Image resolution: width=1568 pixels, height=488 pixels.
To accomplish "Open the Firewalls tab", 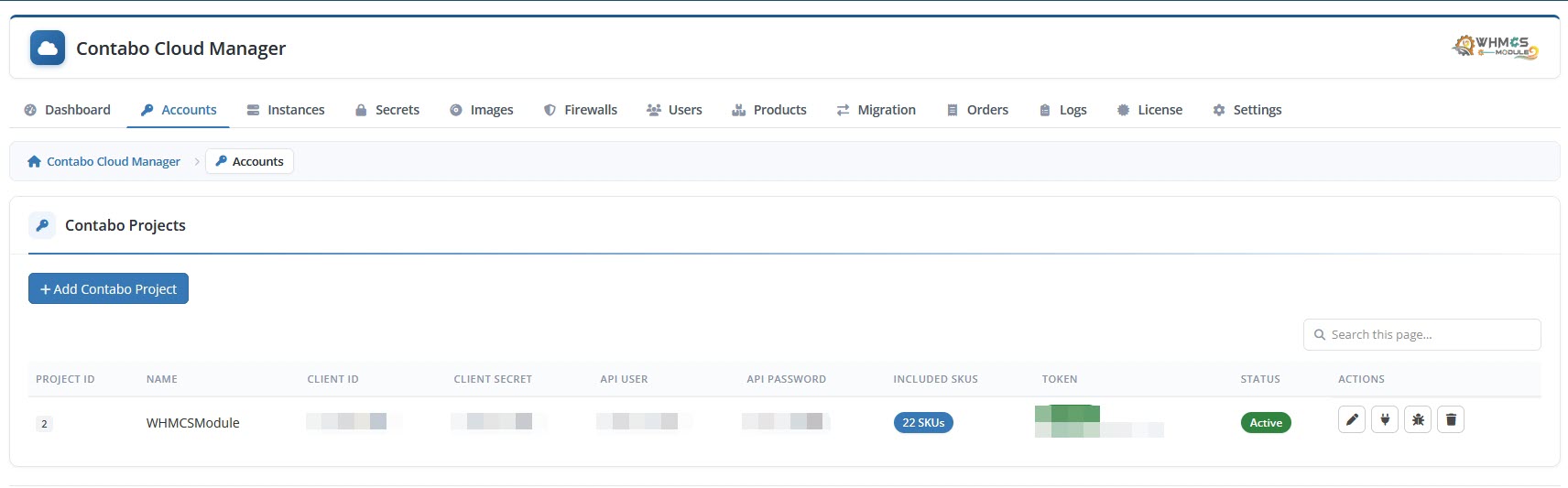I will 581,110.
